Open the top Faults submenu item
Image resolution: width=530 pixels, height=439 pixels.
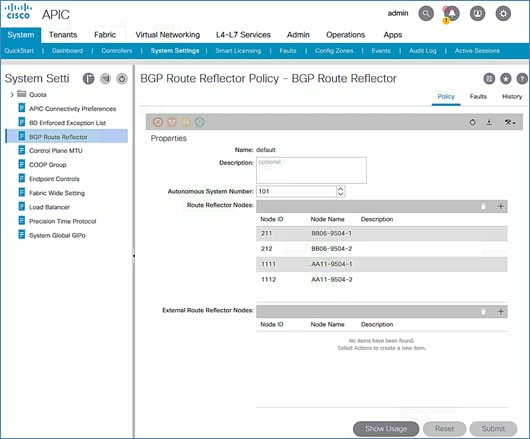pos(288,51)
